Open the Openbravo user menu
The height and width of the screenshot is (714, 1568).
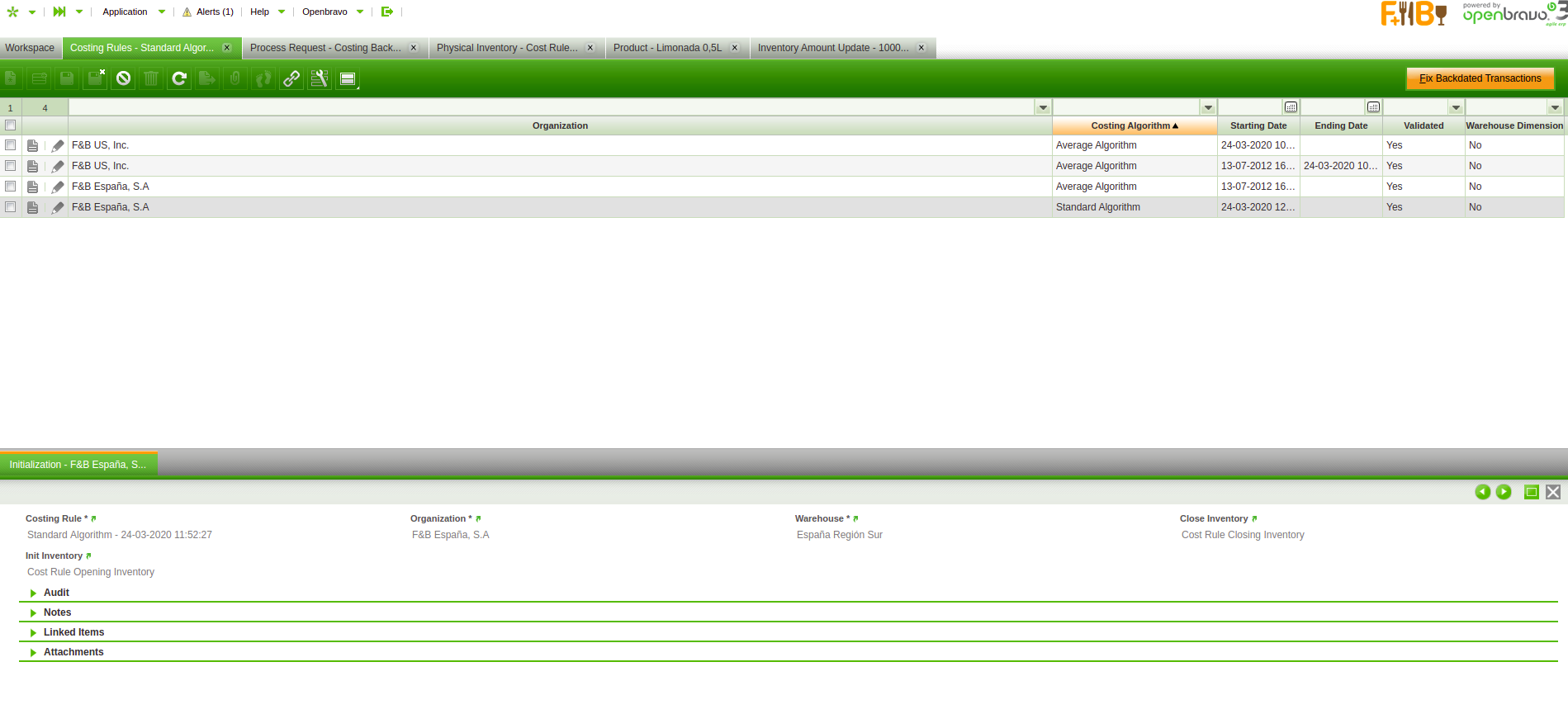coord(332,12)
